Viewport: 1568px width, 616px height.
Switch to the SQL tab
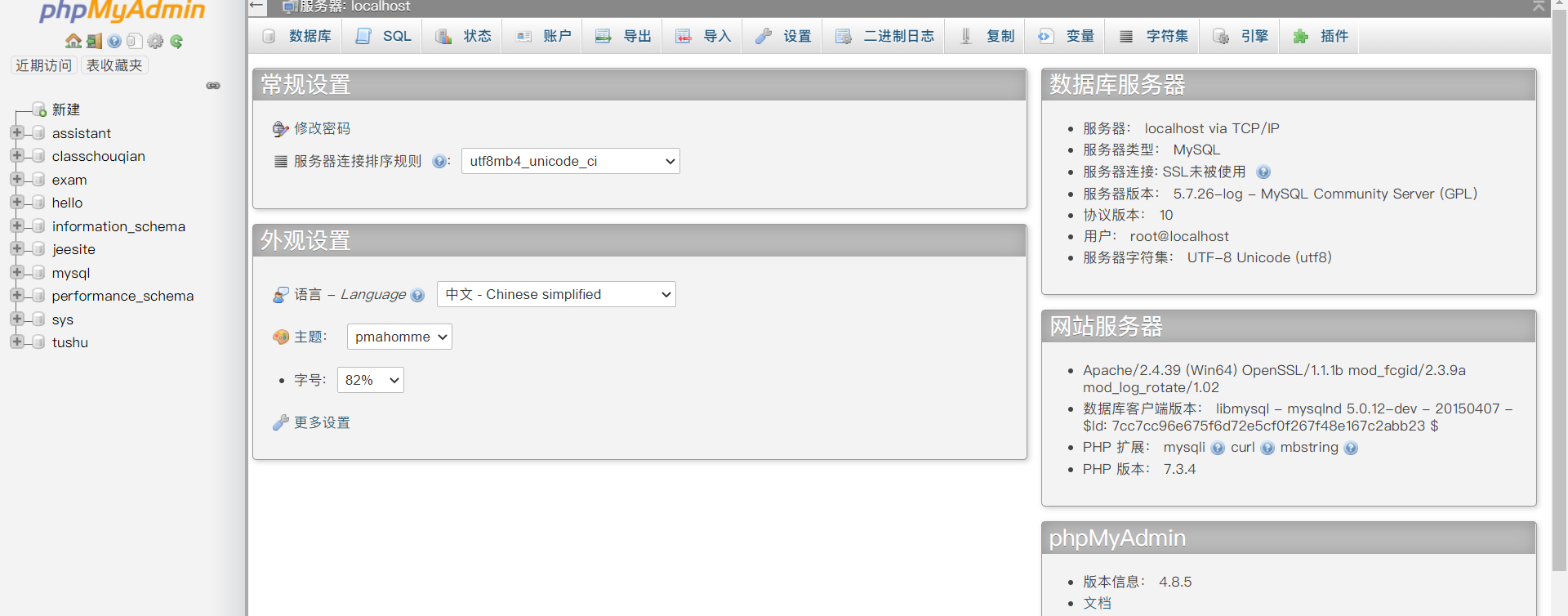click(x=384, y=36)
